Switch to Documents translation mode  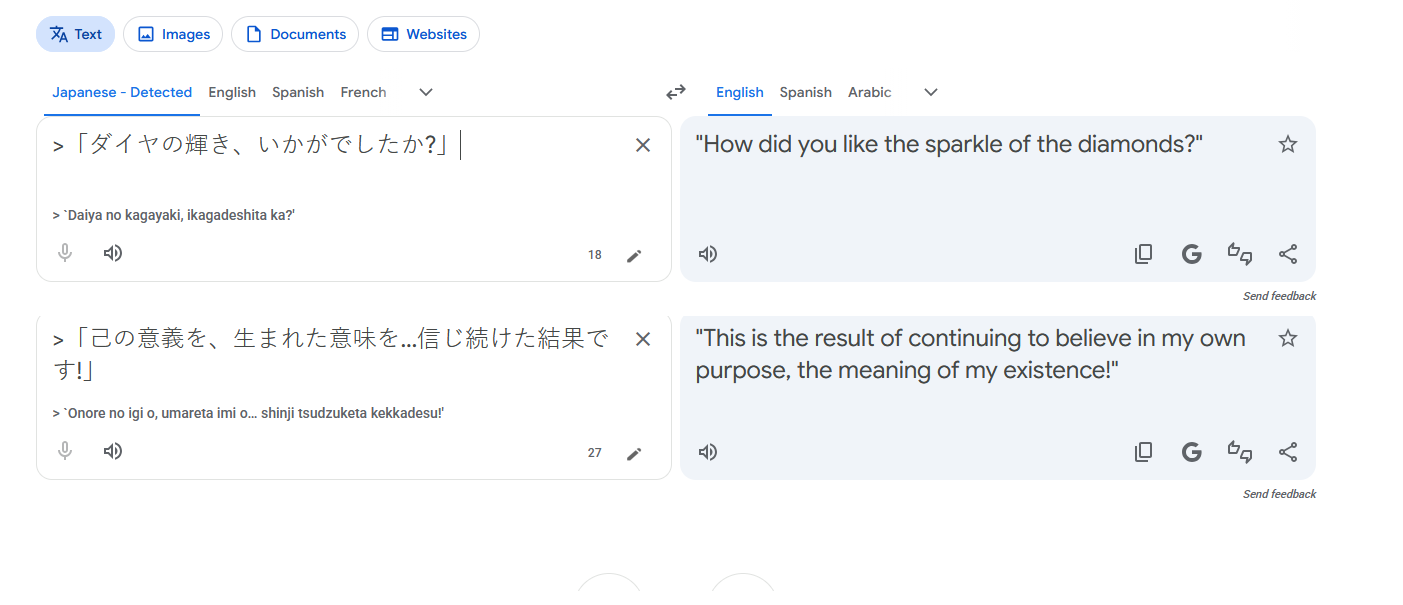[295, 34]
